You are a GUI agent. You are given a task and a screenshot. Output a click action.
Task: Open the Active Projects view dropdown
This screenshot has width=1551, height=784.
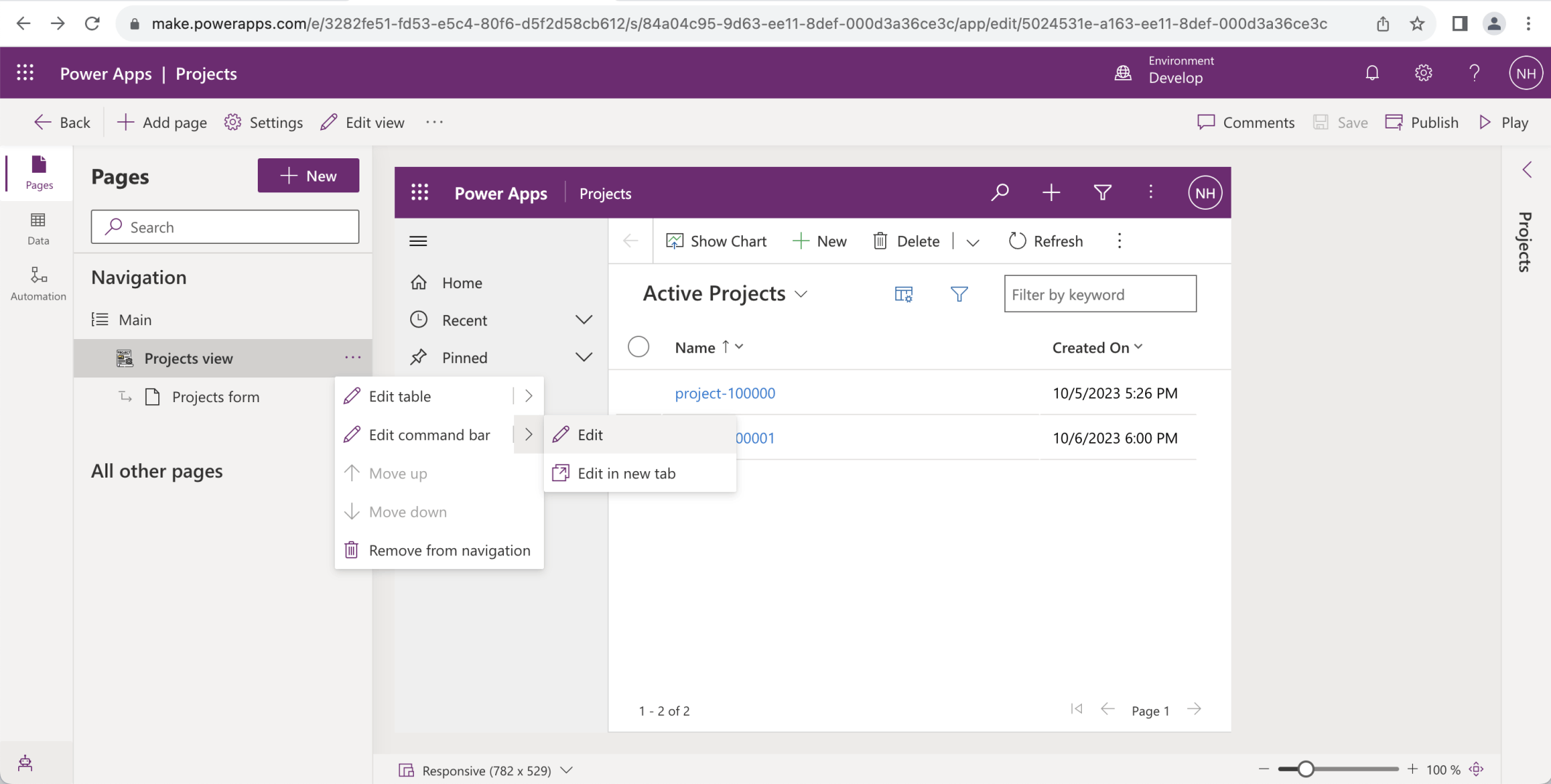pyautogui.click(x=801, y=294)
